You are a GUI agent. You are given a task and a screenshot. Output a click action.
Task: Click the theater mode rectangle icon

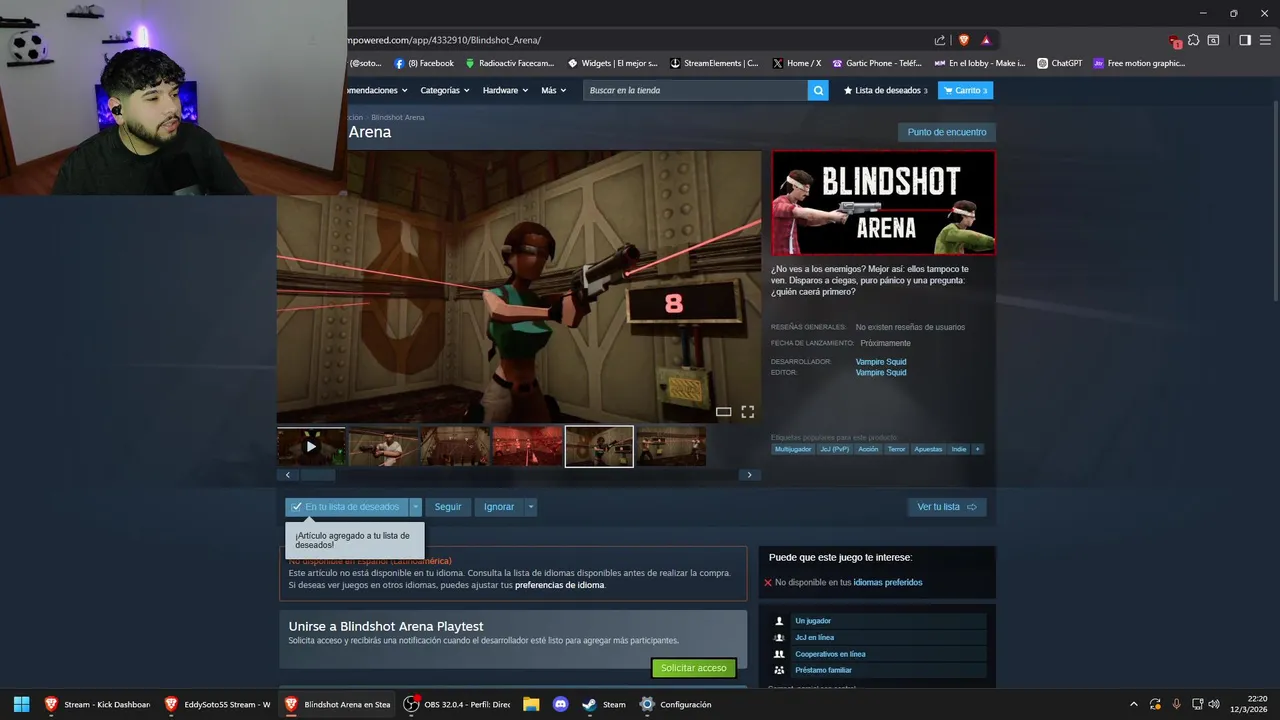point(723,411)
